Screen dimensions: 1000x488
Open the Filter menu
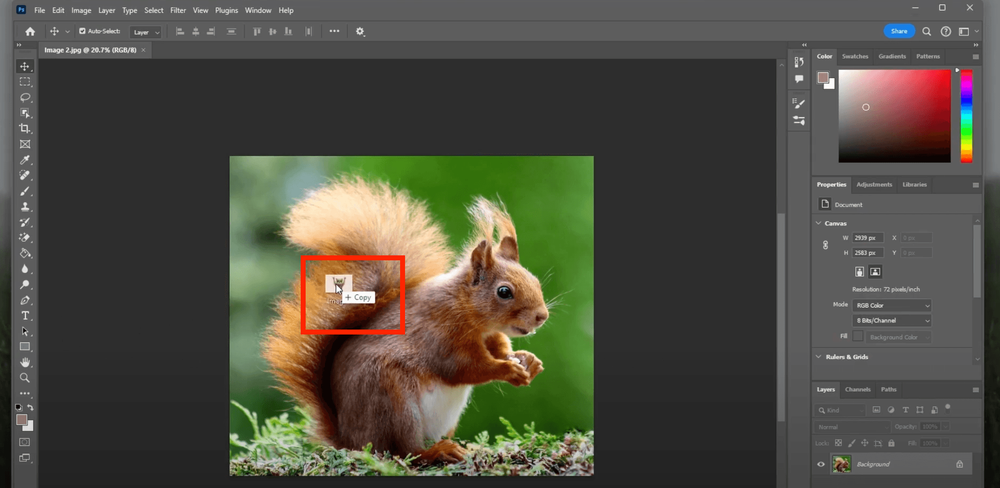click(178, 10)
